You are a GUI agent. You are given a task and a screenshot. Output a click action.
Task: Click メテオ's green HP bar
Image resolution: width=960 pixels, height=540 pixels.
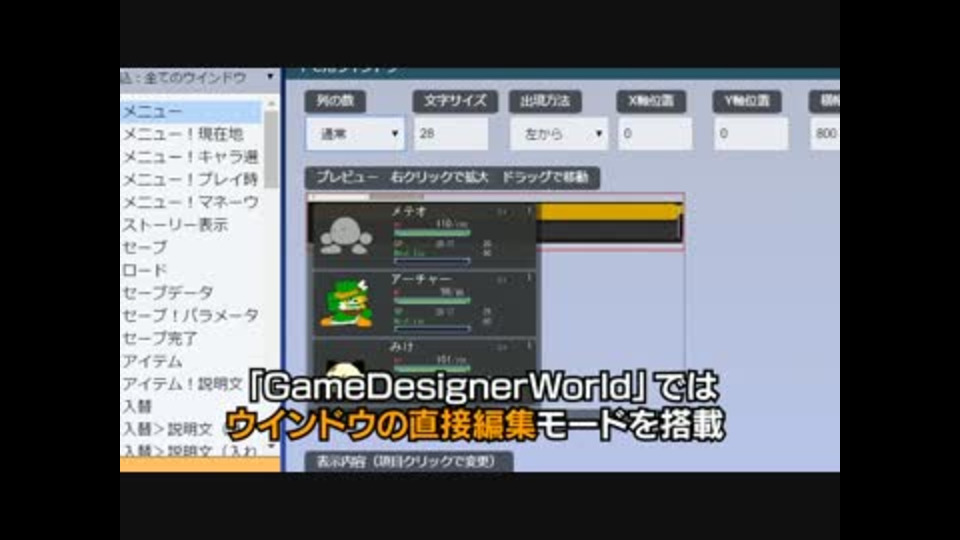(x=432, y=233)
